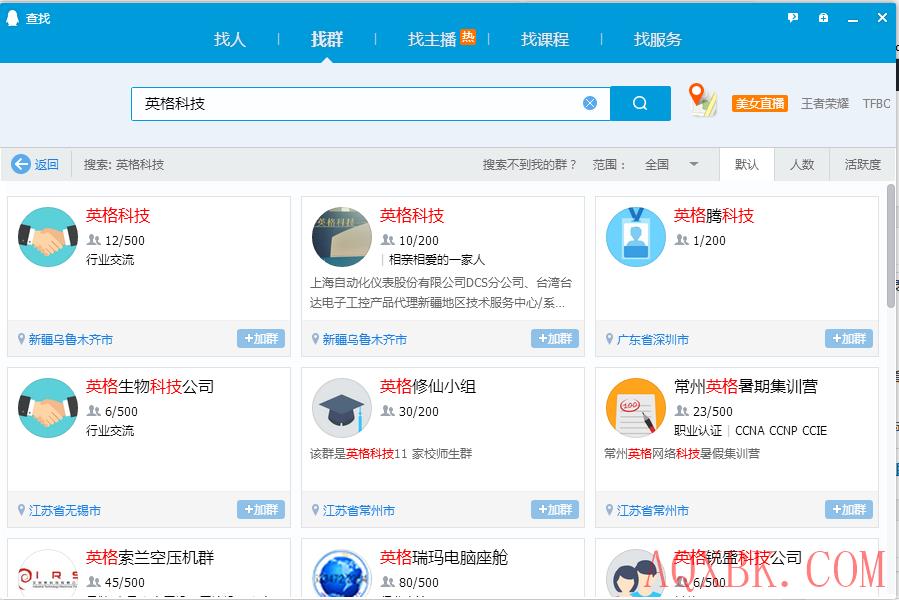Image resolution: width=899 pixels, height=600 pixels.
Task: Click the TFBC hot keyword
Action: coord(876,103)
